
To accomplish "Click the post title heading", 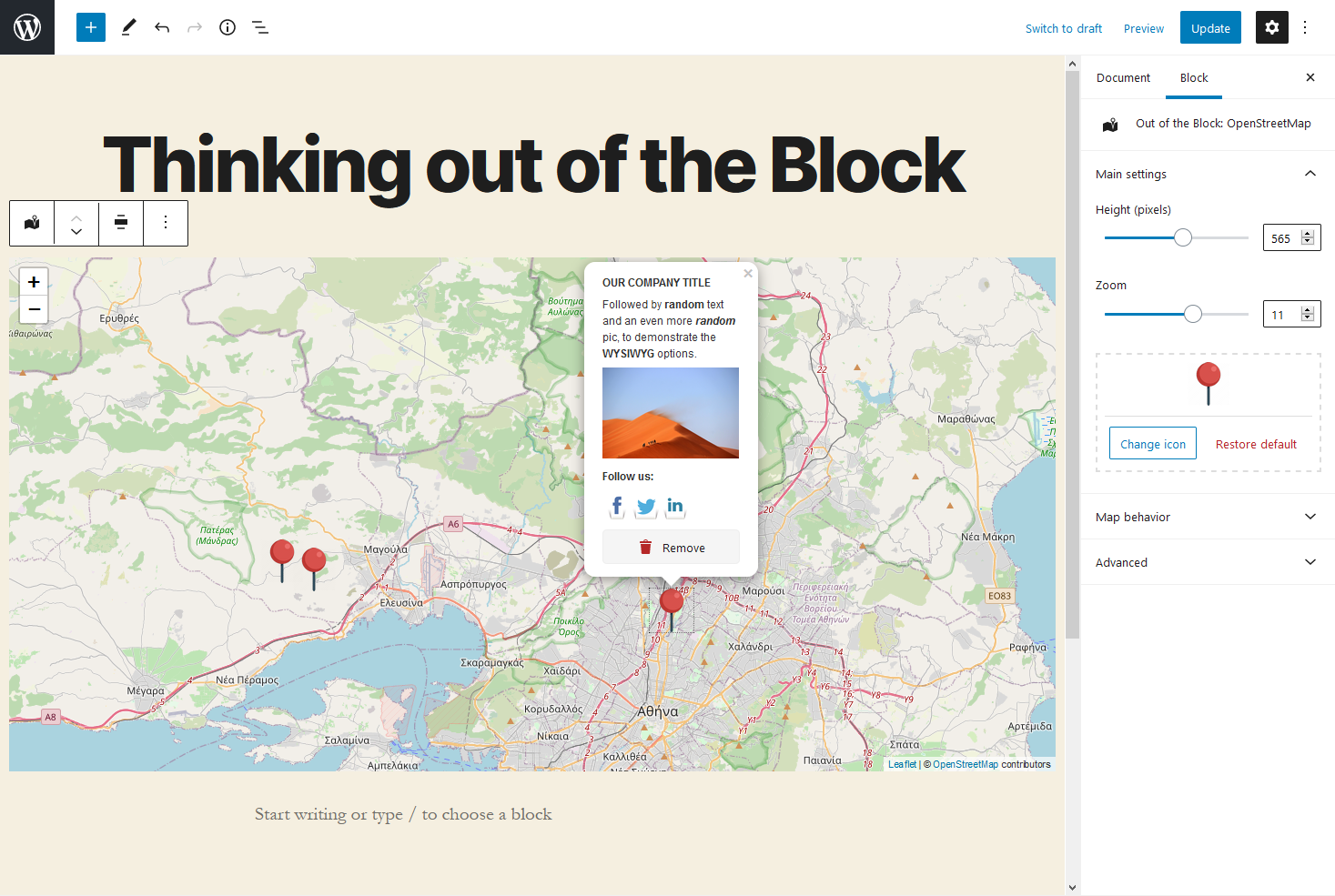I will tap(534, 166).
